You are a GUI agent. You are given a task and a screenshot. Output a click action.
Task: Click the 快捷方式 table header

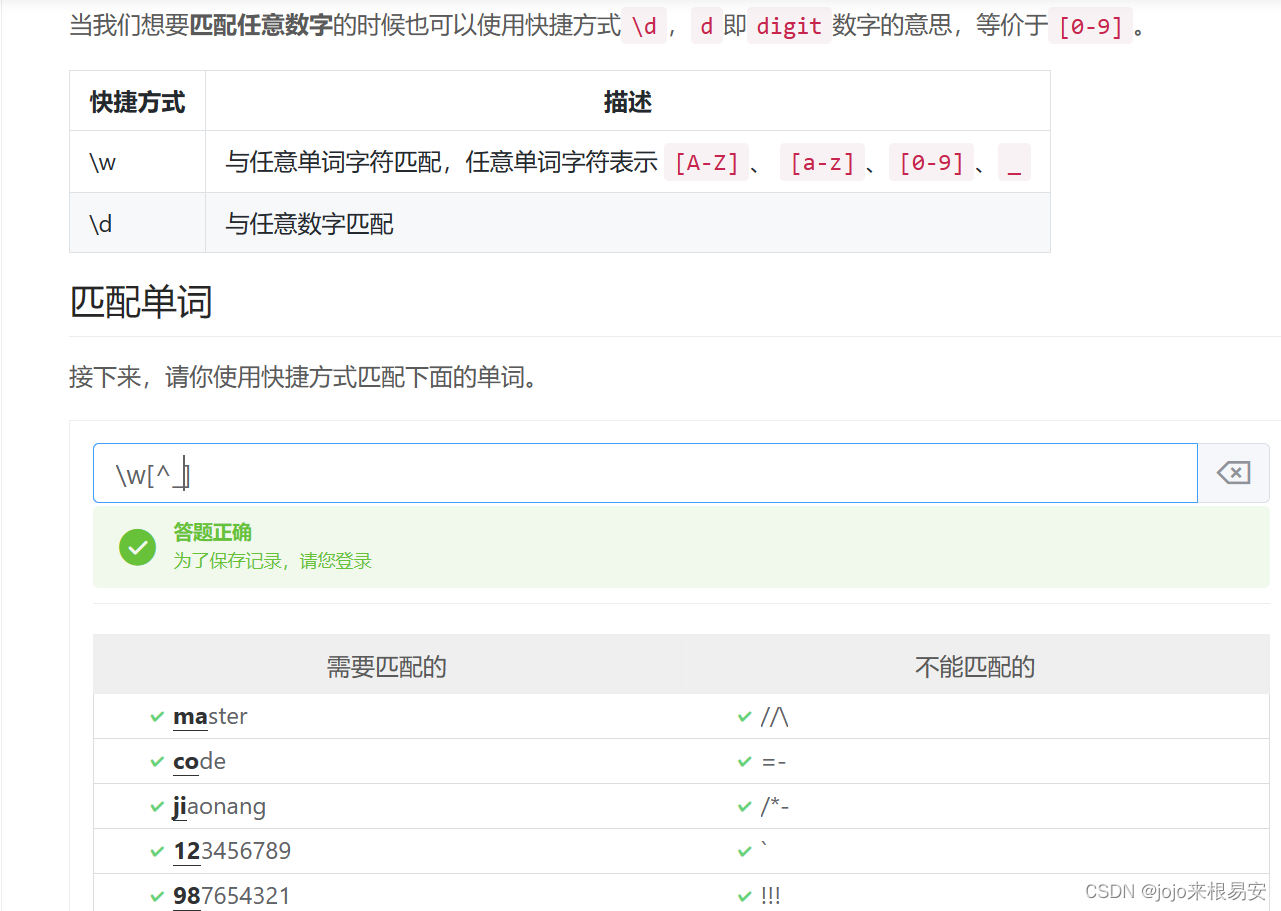coord(137,102)
